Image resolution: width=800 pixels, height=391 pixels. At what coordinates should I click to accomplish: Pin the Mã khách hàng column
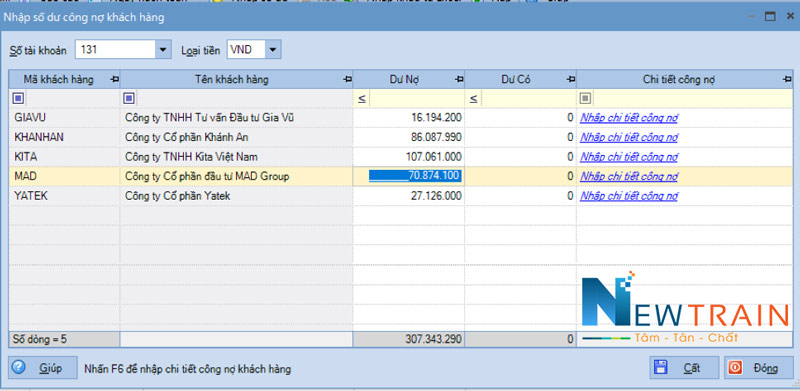114,80
